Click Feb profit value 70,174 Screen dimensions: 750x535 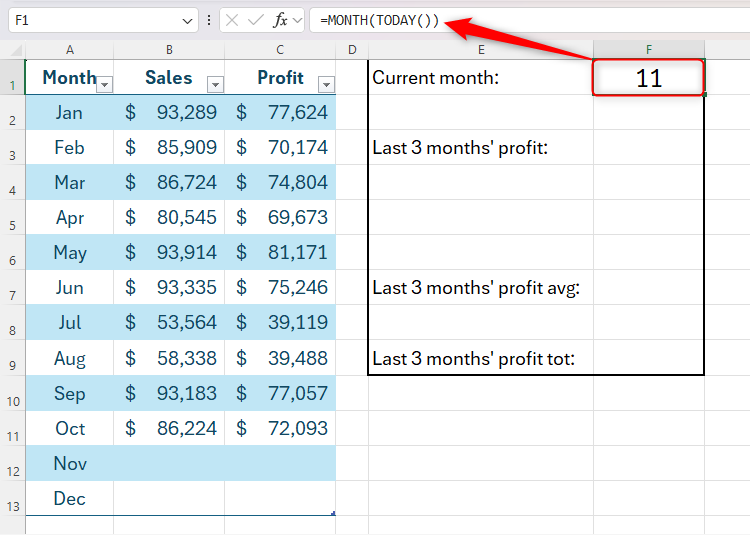click(x=280, y=147)
